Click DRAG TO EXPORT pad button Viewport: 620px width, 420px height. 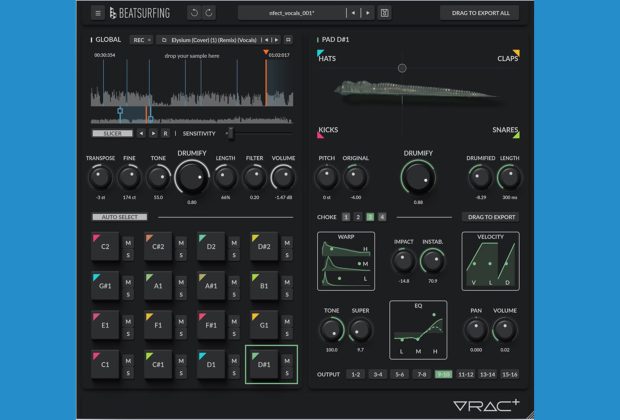[x=491, y=217]
